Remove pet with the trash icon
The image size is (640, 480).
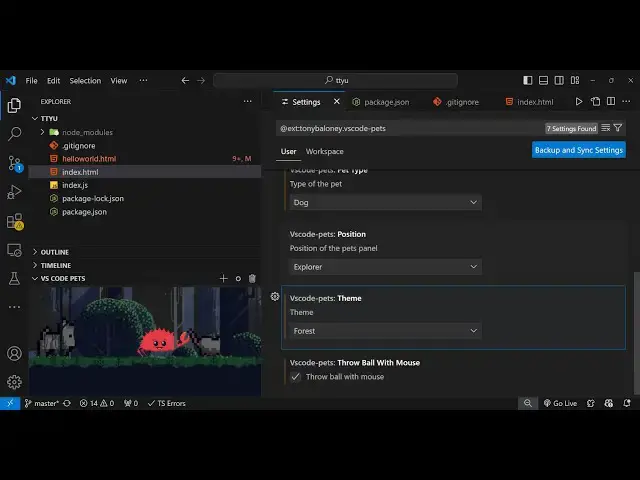(x=252, y=278)
